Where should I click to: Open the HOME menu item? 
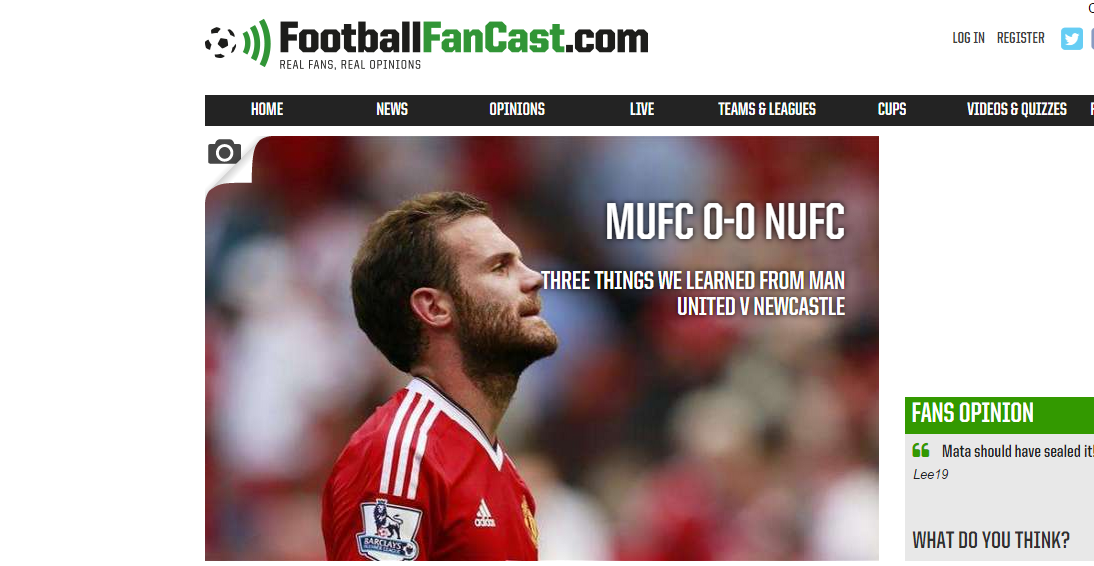(x=267, y=110)
